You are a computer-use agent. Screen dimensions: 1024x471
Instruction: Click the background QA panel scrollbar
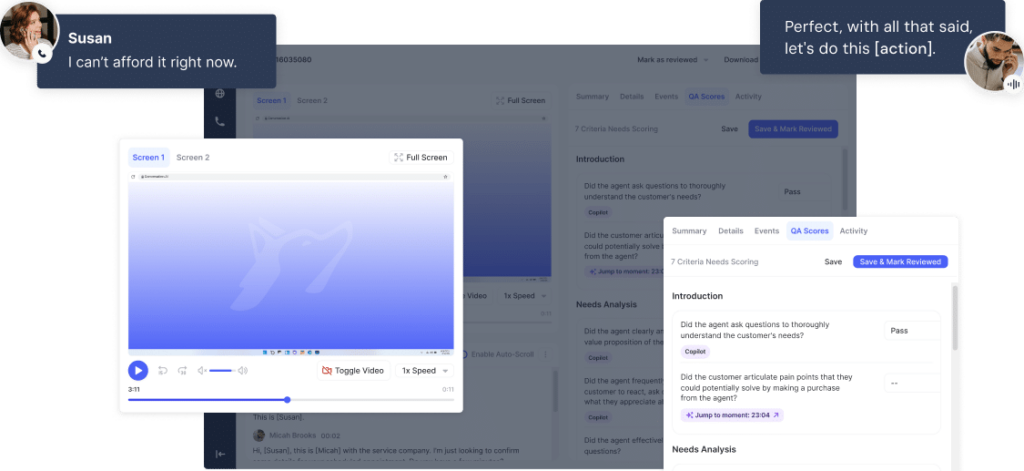pyautogui.click(x=844, y=180)
